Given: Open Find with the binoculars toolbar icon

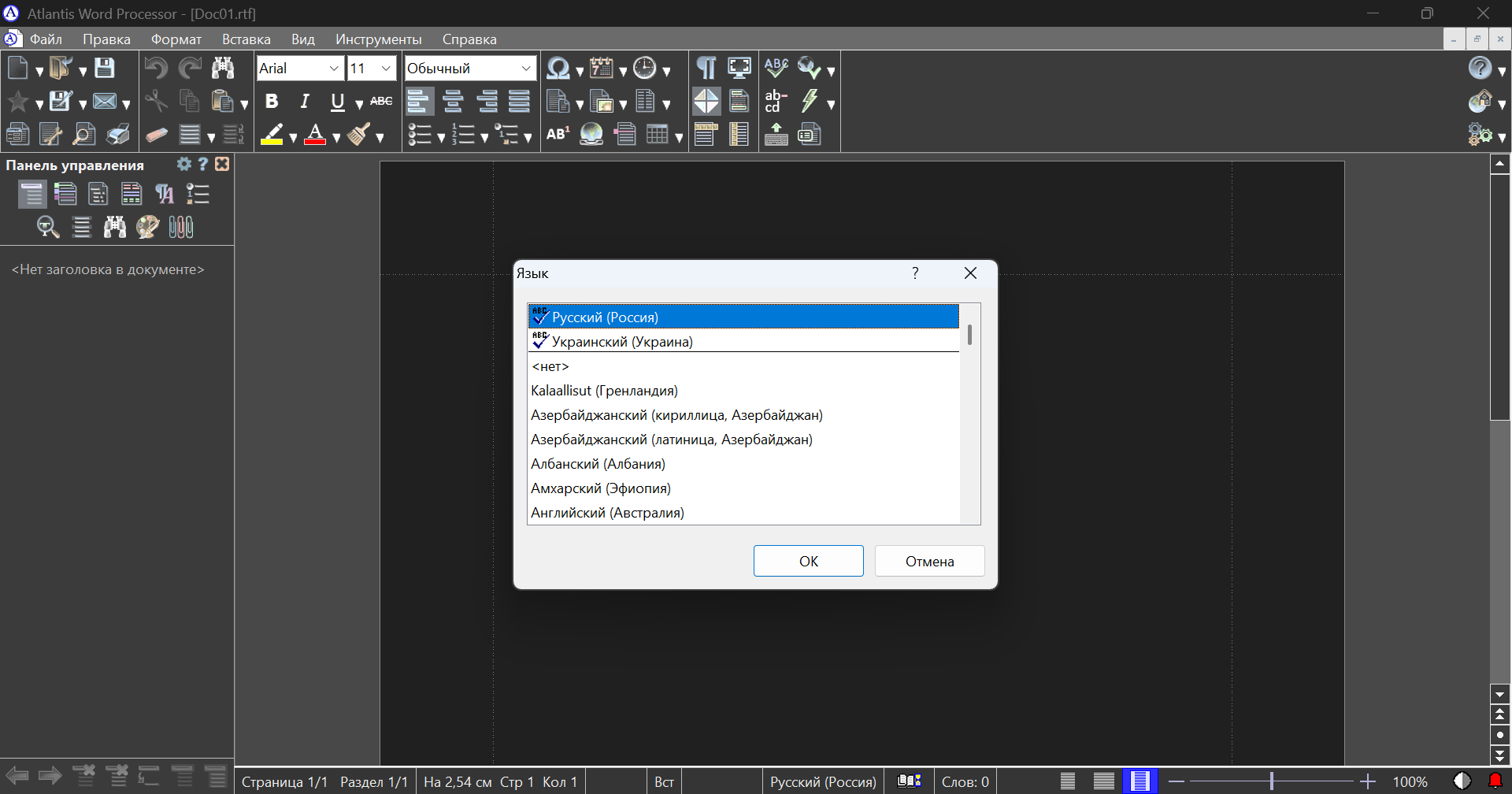Looking at the screenshot, I should pyautogui.click(x=223, y=69).
